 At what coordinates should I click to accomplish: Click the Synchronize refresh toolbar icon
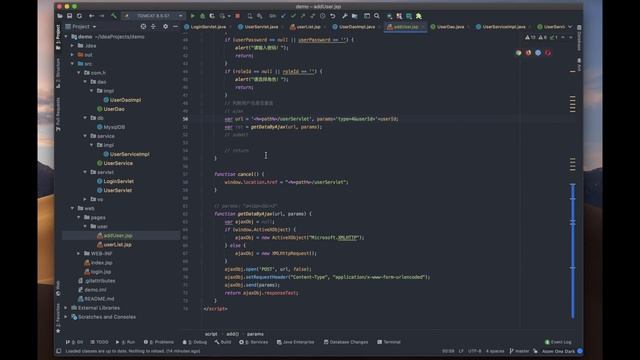point(80,16)
